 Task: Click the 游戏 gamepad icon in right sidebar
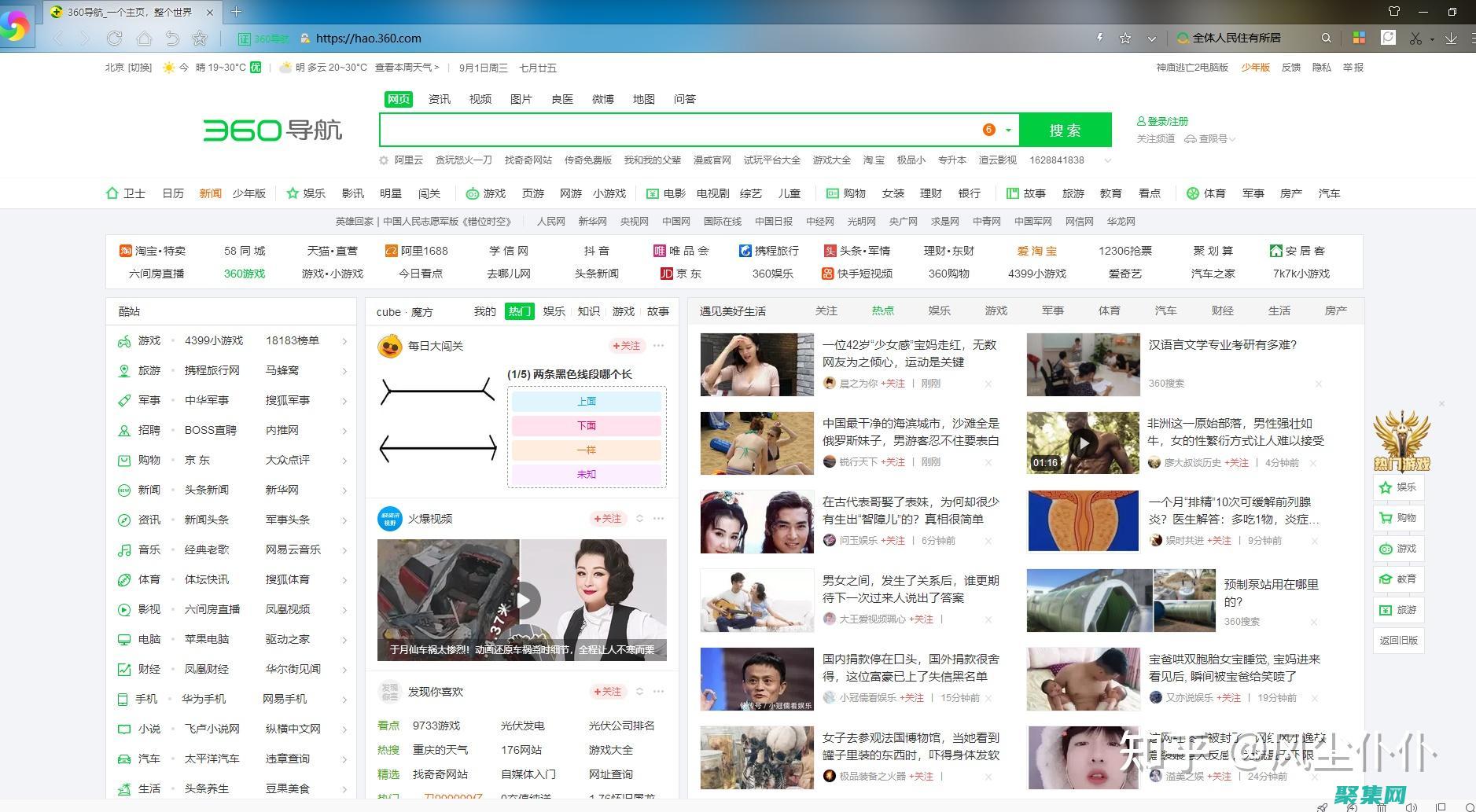pos(1386,549)
